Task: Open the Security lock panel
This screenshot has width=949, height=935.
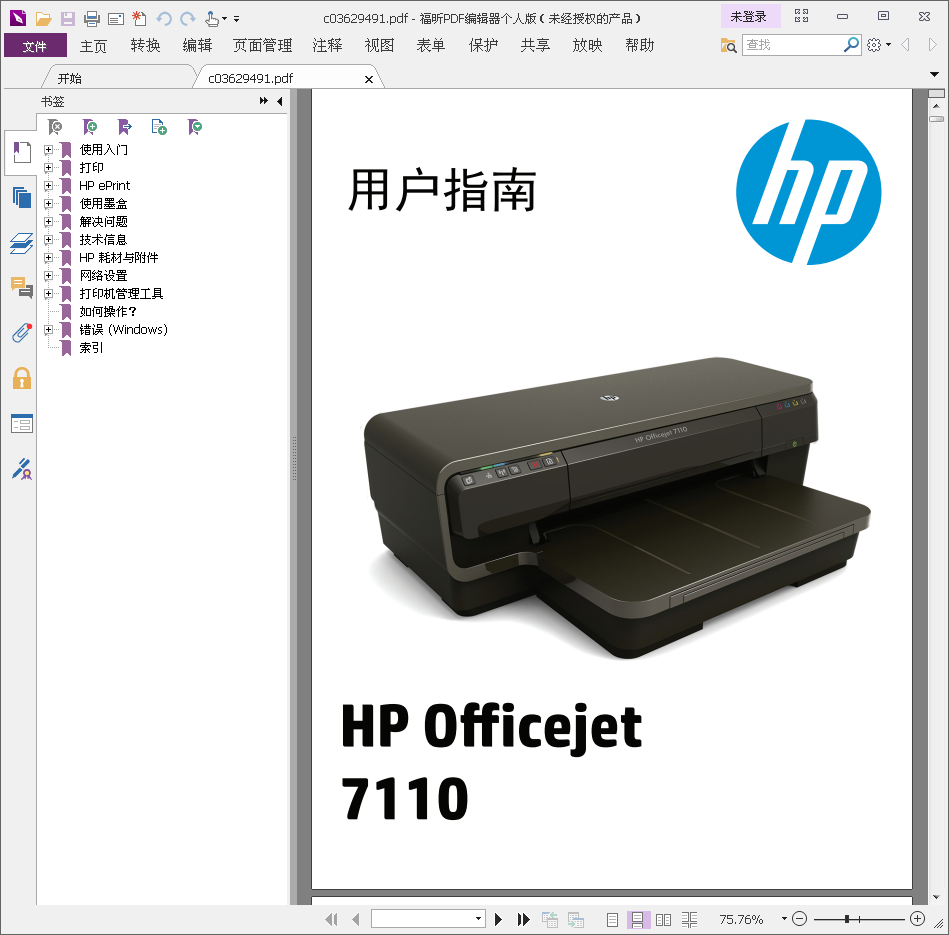Action: (x=22, y=378)
